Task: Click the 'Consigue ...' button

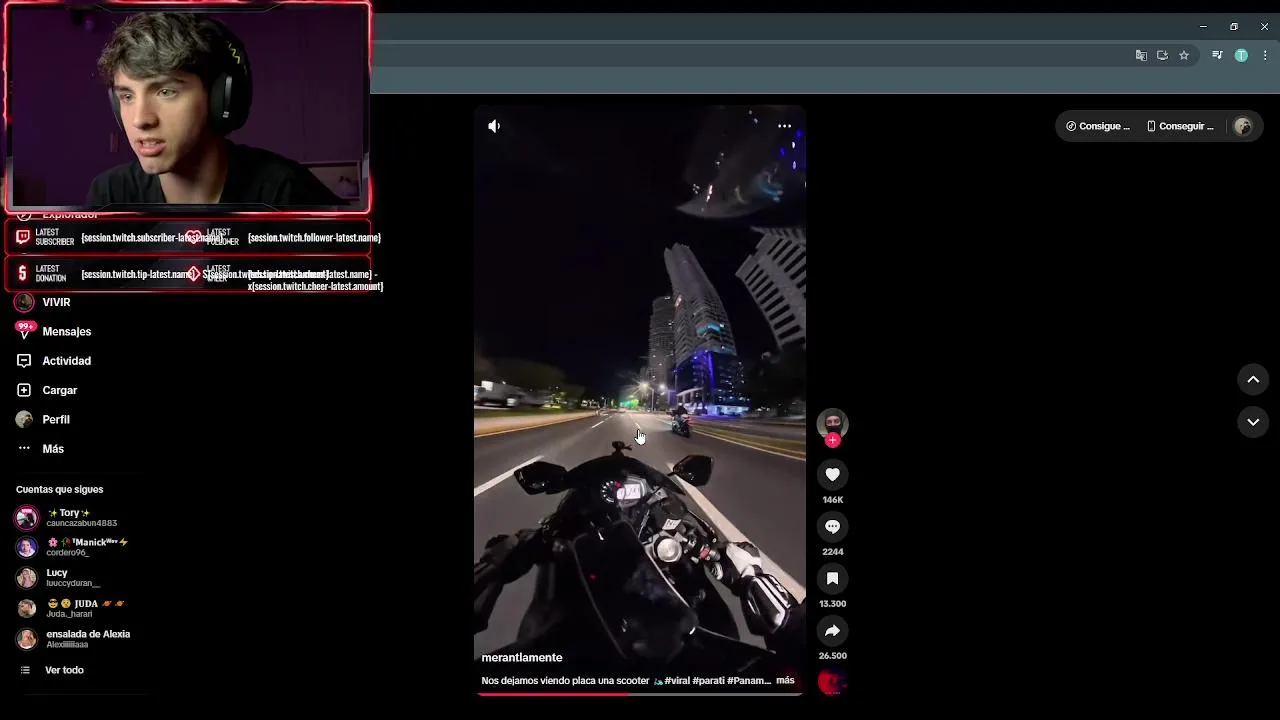Action: click(x=1098, y=126)
